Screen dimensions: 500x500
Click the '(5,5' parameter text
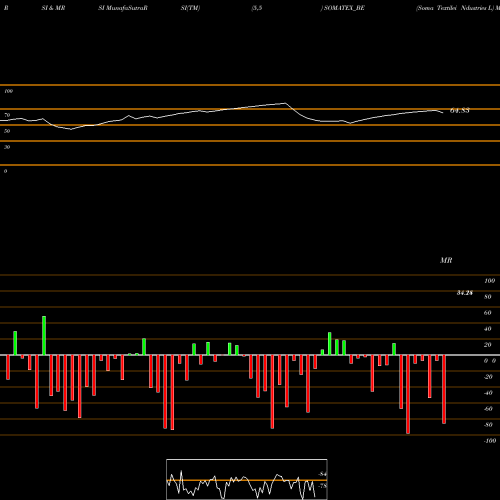(x=257, y=8)
